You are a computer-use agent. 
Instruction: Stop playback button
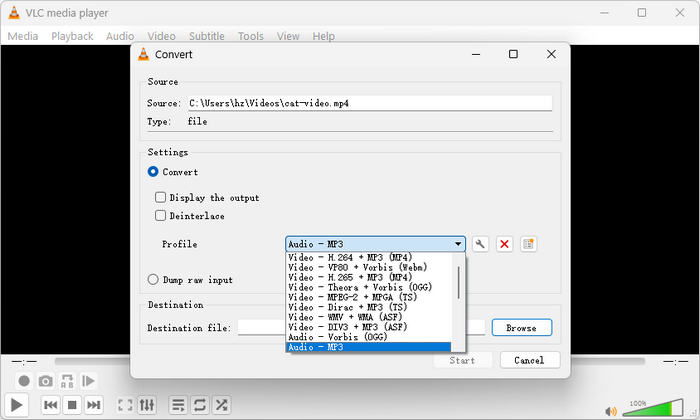point(72,405)
